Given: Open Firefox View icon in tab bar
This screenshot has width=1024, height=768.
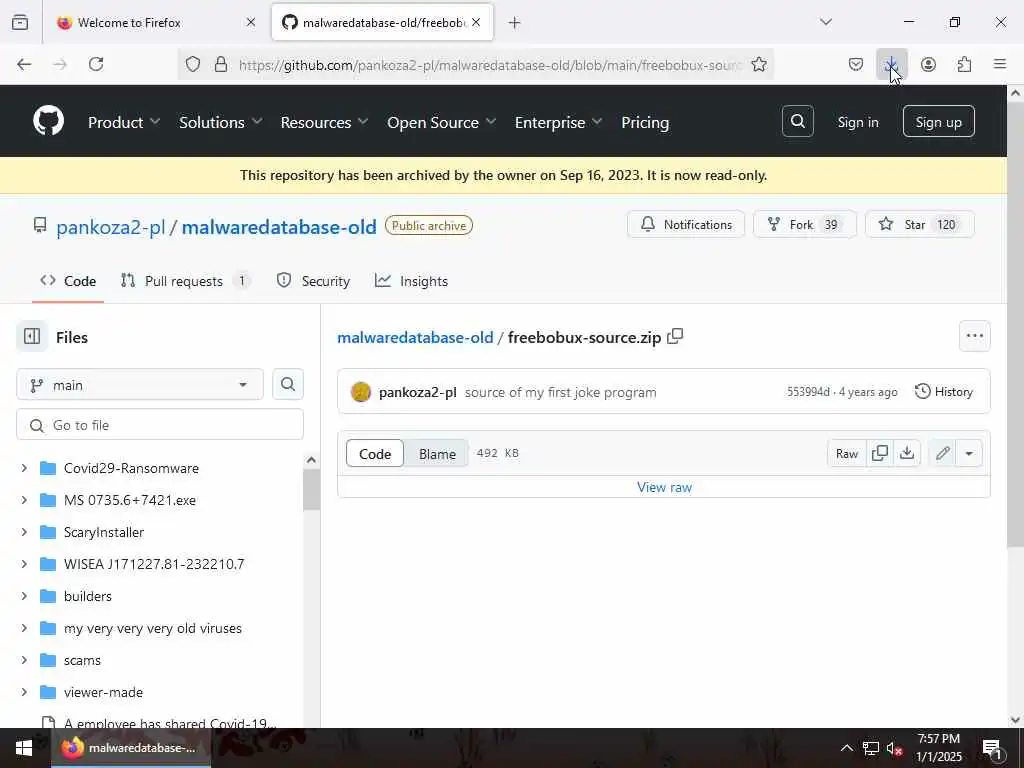Looking at the screenshot, I should (20, 22).
